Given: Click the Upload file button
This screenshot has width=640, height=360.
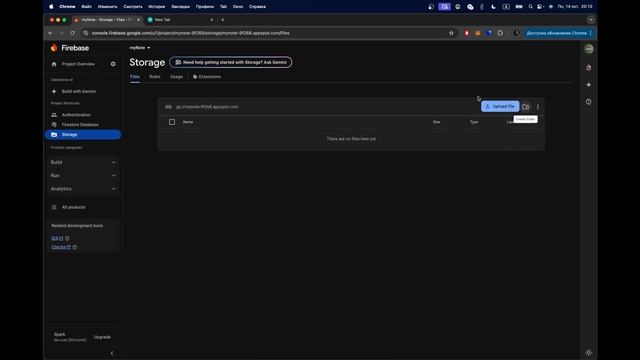Looking at the screenshot, I should tap(500, 107).
